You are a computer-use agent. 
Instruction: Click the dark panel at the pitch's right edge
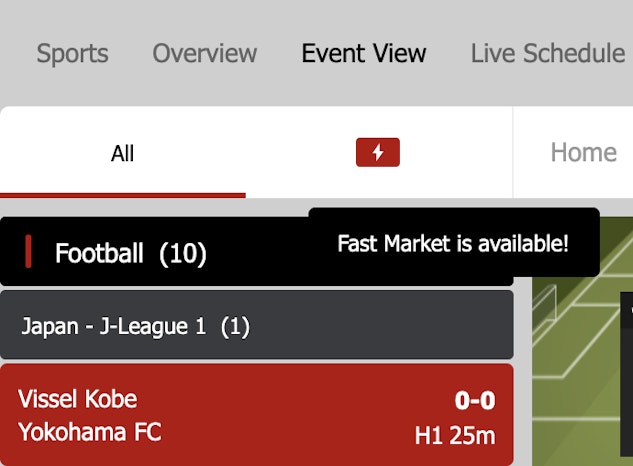[x=626, y=380]
